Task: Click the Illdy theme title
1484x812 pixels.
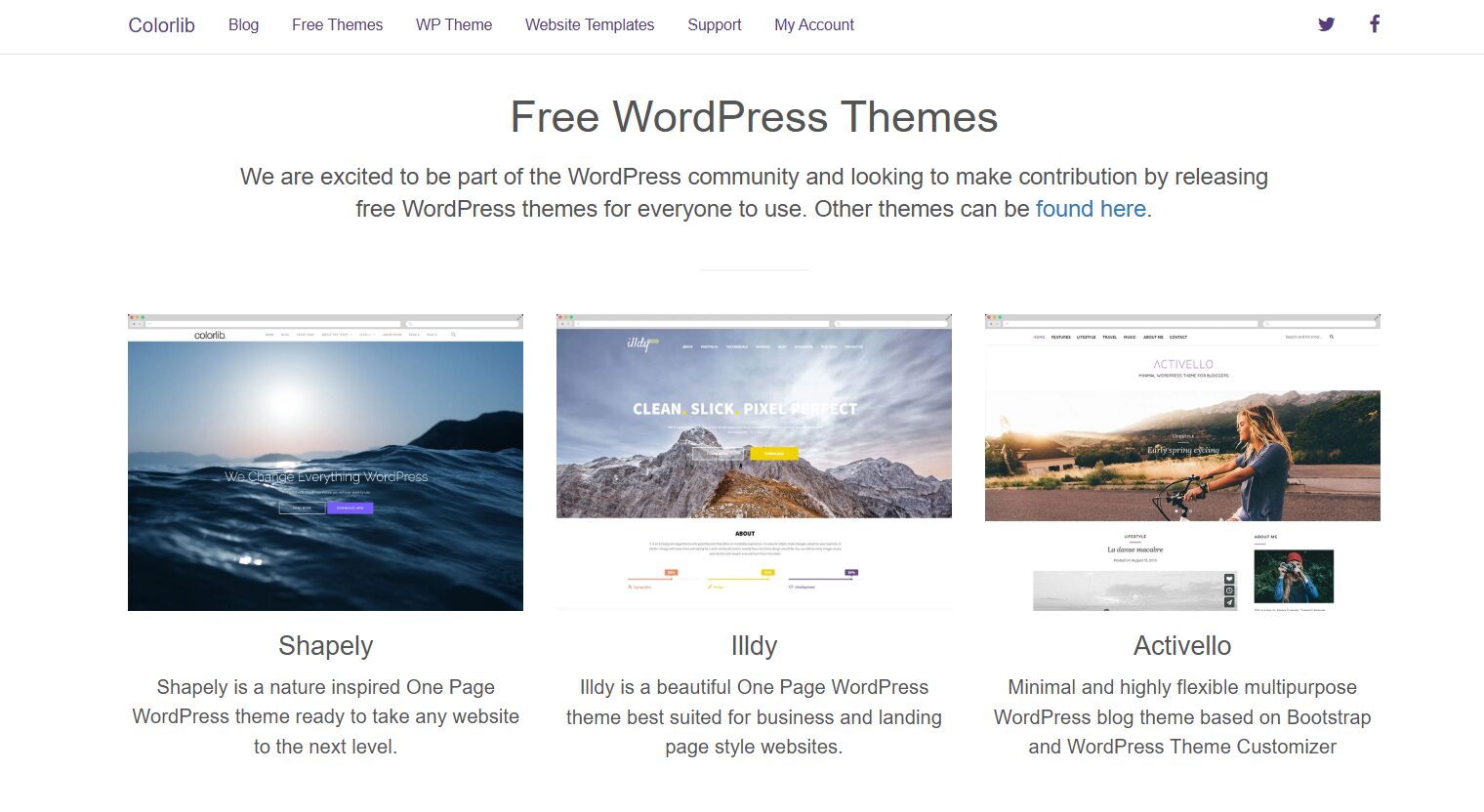Action: click(x=754, y=646)
